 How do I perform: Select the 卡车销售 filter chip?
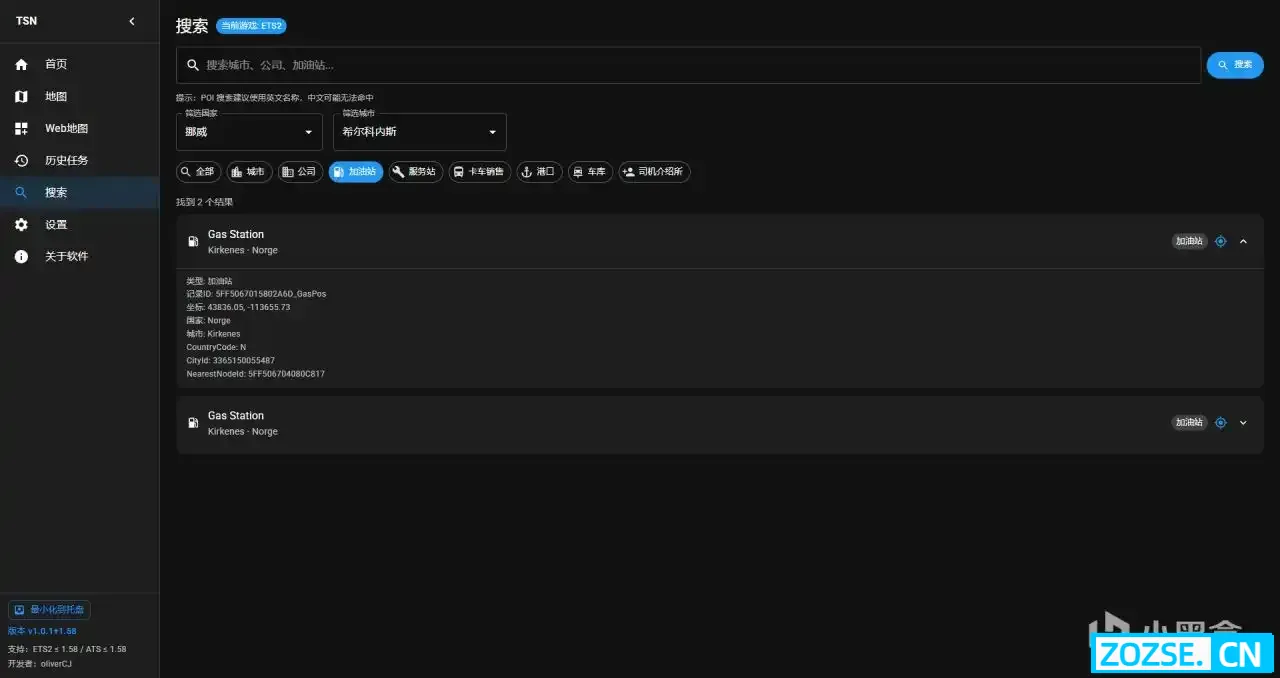pyautogui.click(x=480, y=172)
